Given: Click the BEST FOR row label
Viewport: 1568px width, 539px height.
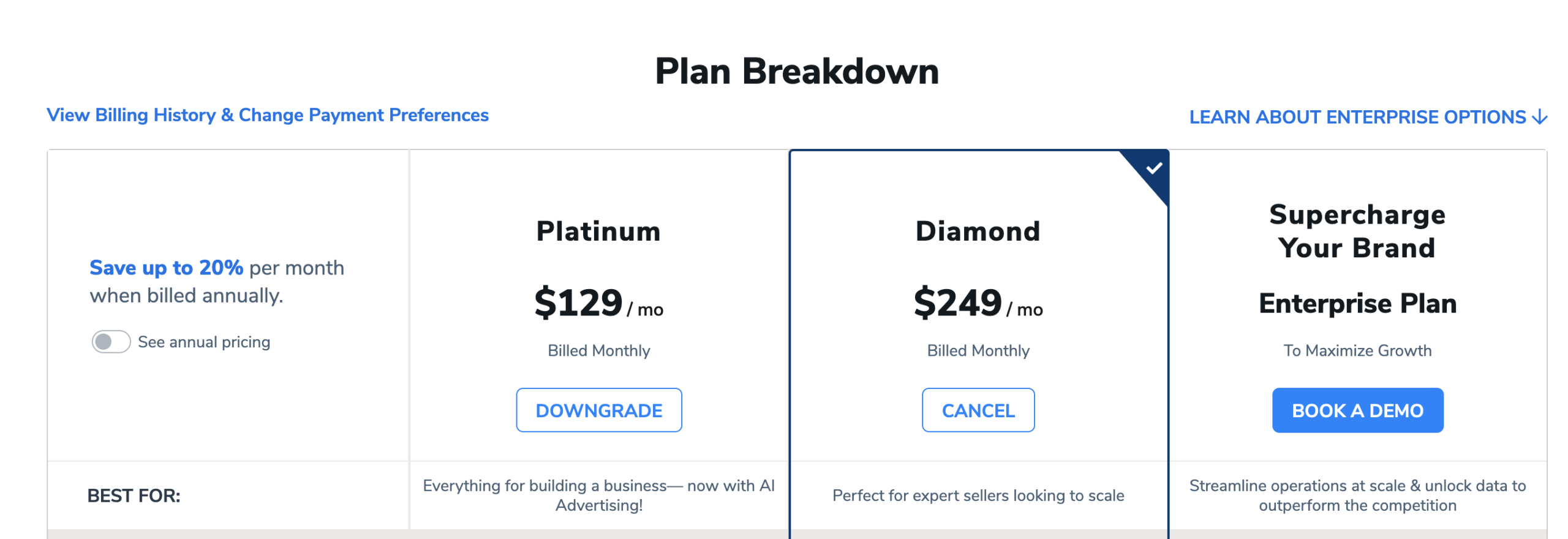Looking at the screenshot, I should (134, 496).
